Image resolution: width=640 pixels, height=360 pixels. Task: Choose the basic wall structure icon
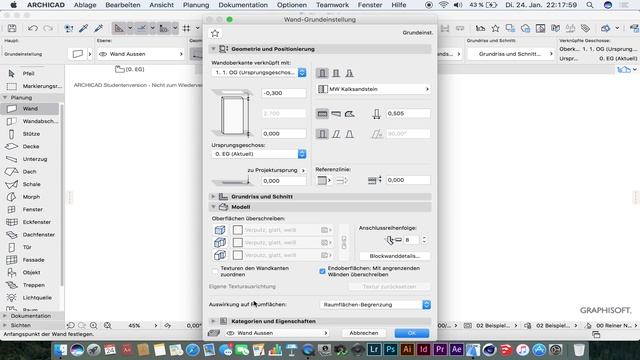point(322,73)
